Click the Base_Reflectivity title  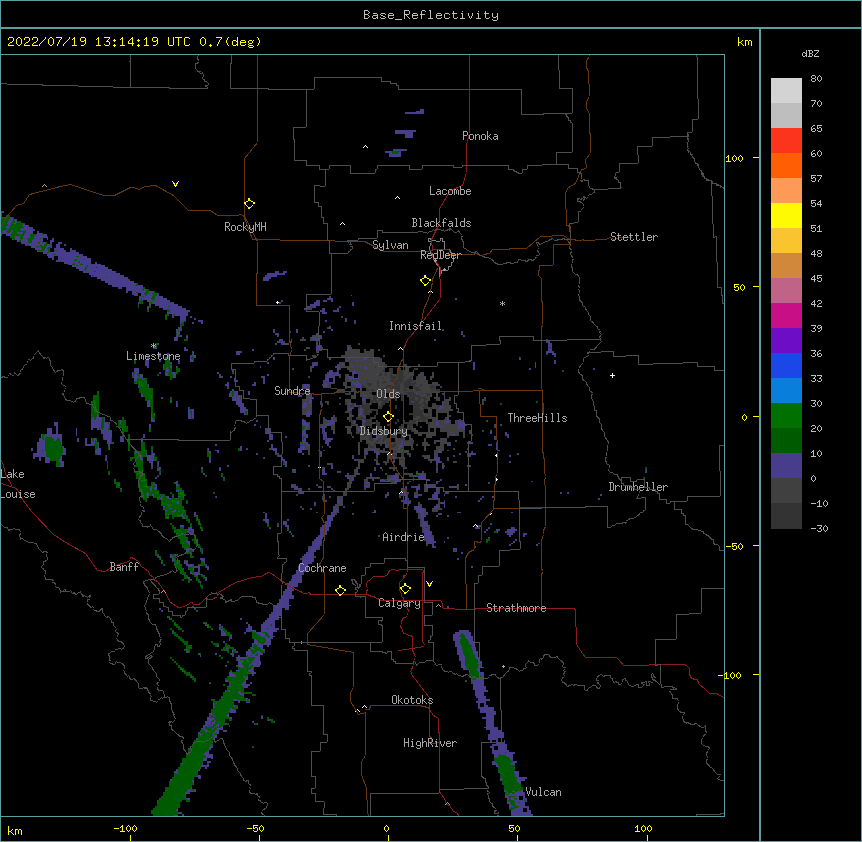click(431, 15)
